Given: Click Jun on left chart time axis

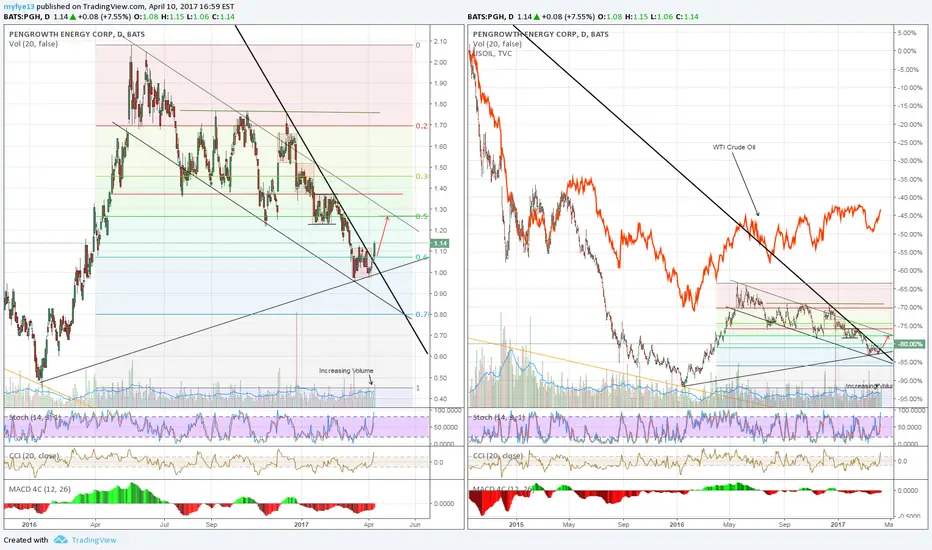Looking at the screenshot, I should tap(415, 524).
